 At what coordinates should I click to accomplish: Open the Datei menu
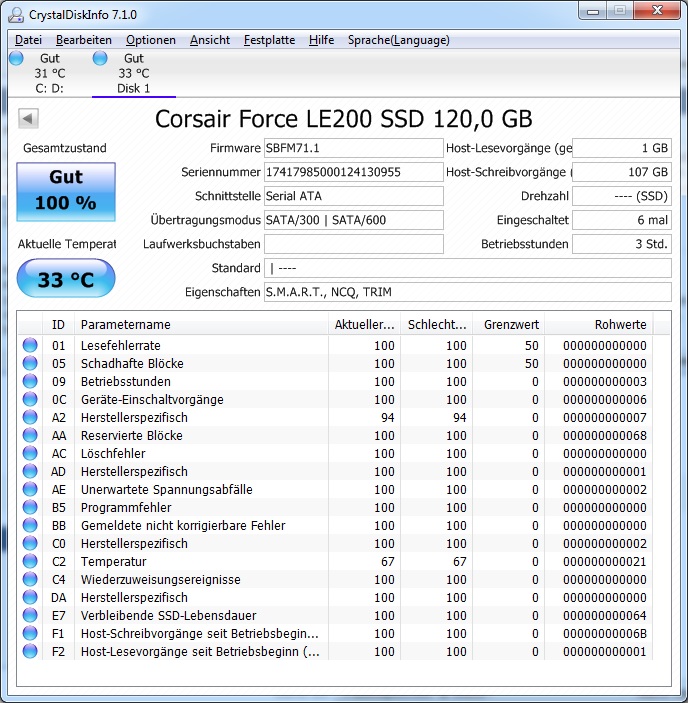[x=28, y=40]
